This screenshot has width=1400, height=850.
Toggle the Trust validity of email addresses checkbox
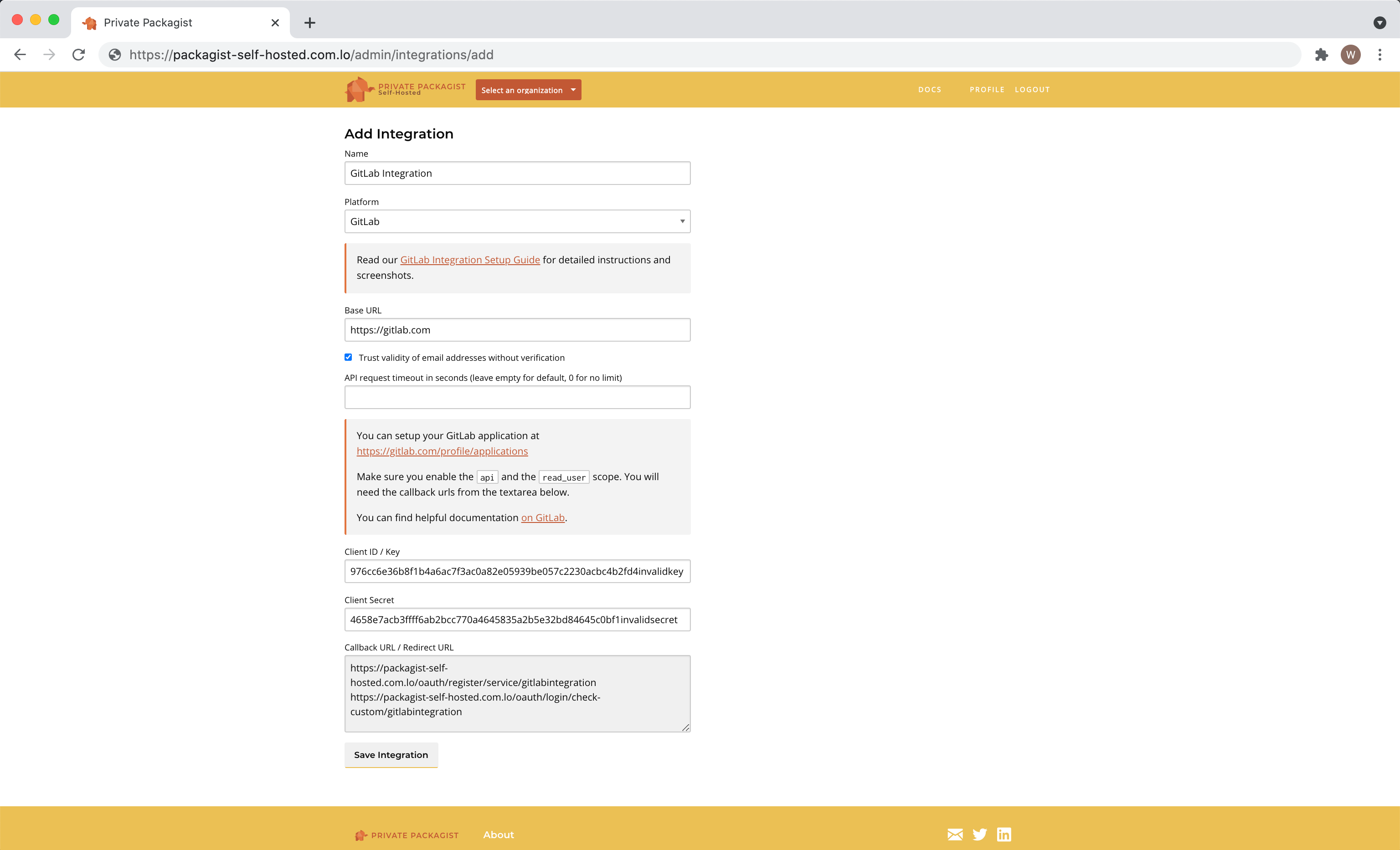349,357
